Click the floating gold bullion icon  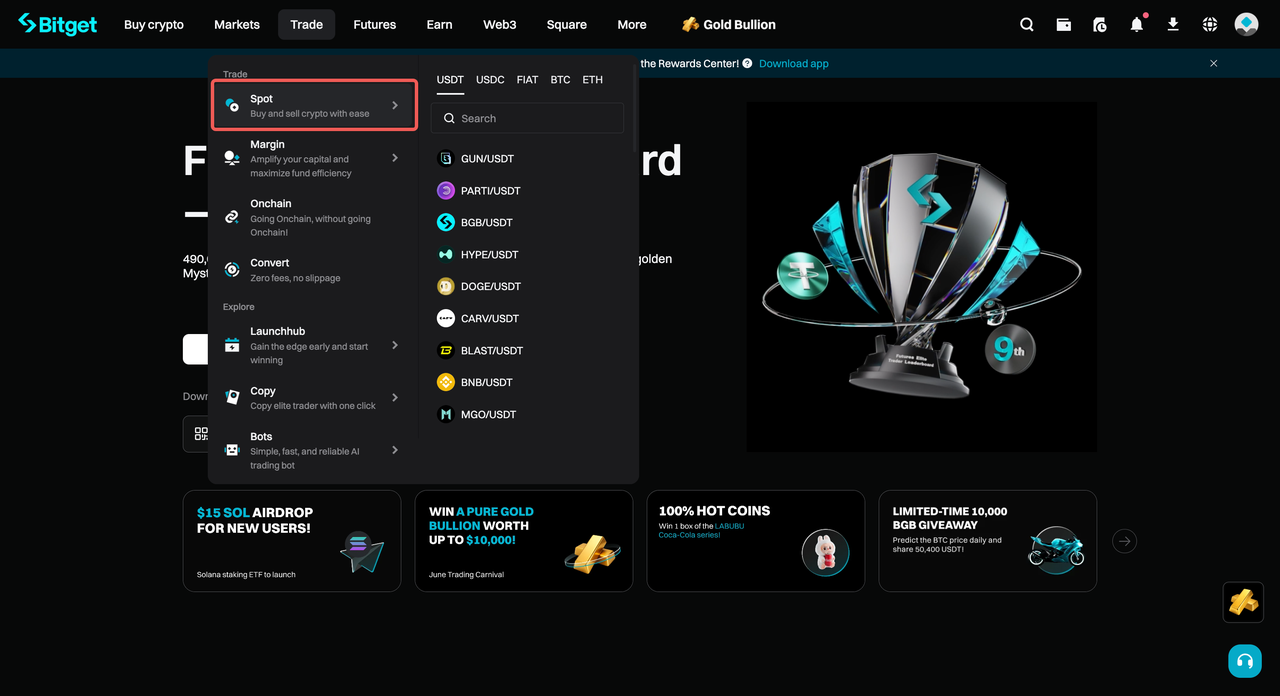click(x=1244, y=602)
